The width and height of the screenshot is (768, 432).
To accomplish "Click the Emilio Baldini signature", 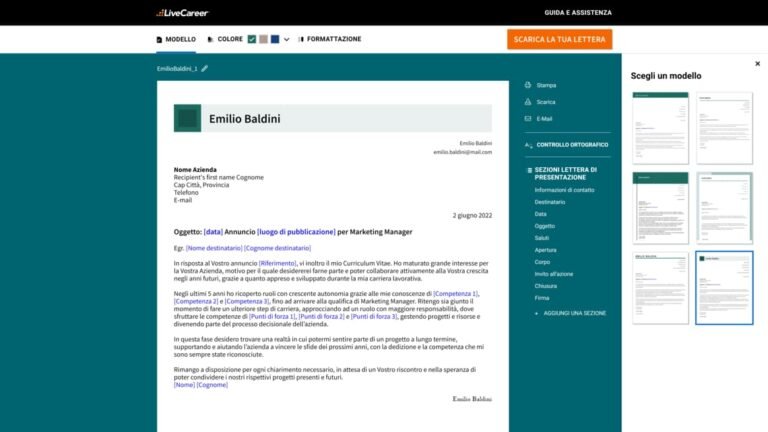I will (x=472, y=399).
